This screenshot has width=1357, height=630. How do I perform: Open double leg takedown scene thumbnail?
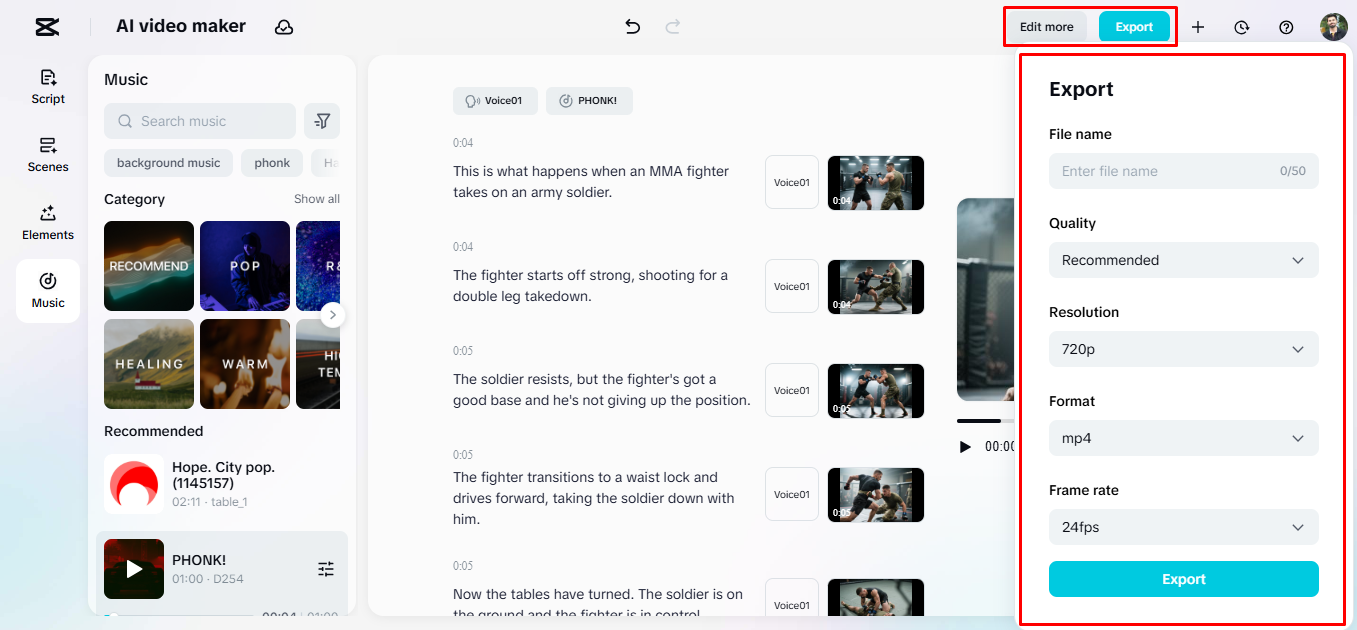point(876,287)
